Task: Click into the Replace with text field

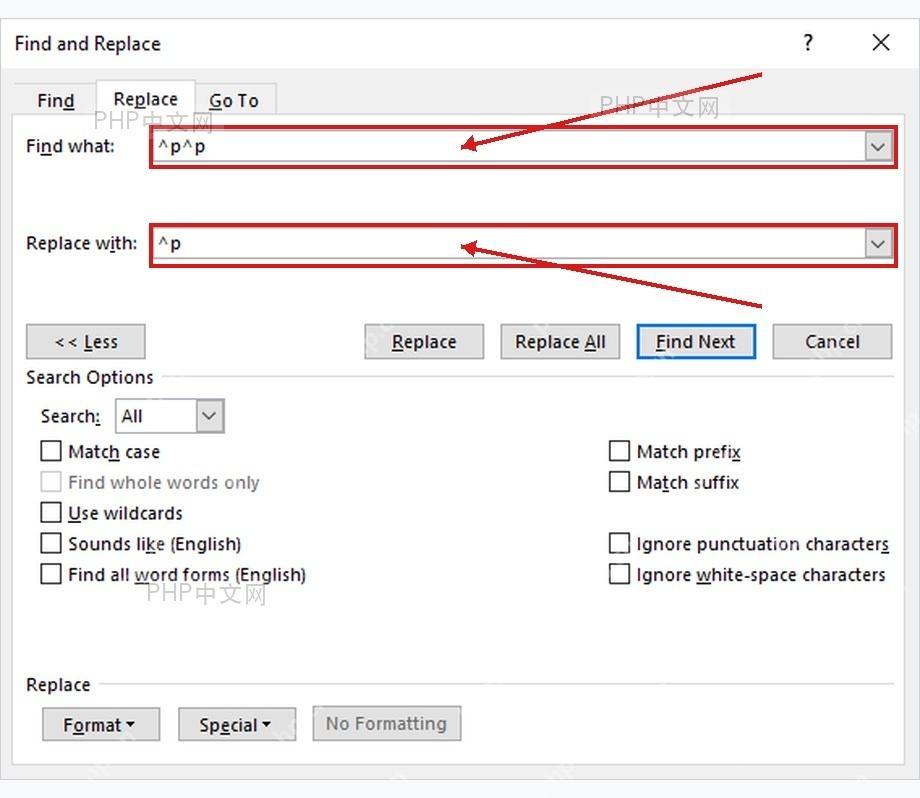Action: pos(509,244)
